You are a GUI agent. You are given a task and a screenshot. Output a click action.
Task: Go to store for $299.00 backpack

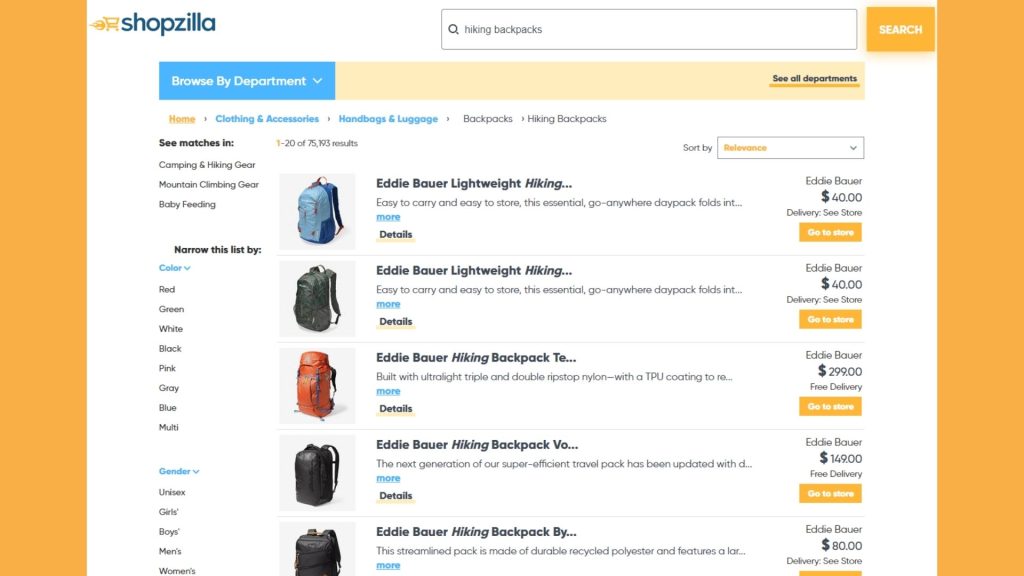click(830, 406)
